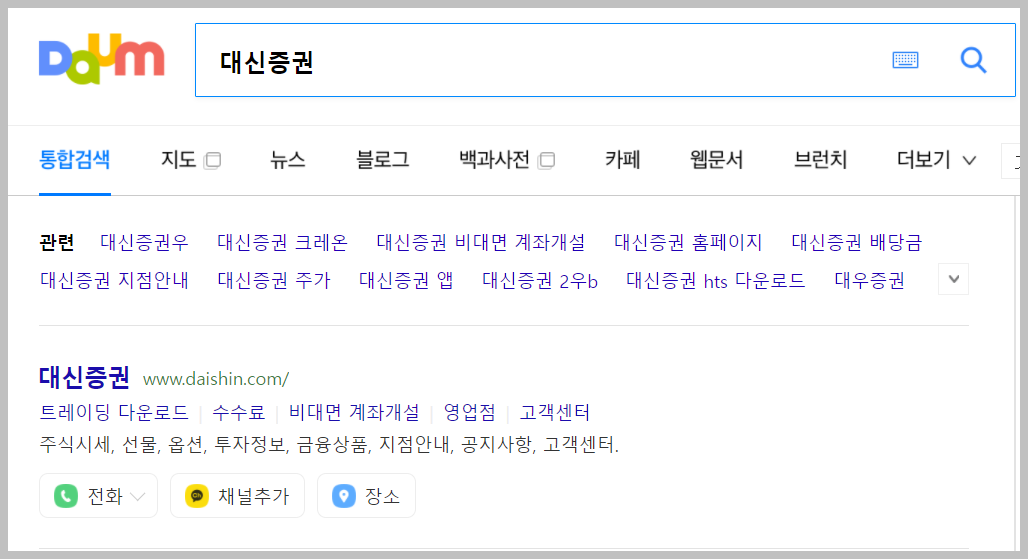Click related search 대신증권우
This screenshot has width=1028, height=559.
[x=144, y=242]
